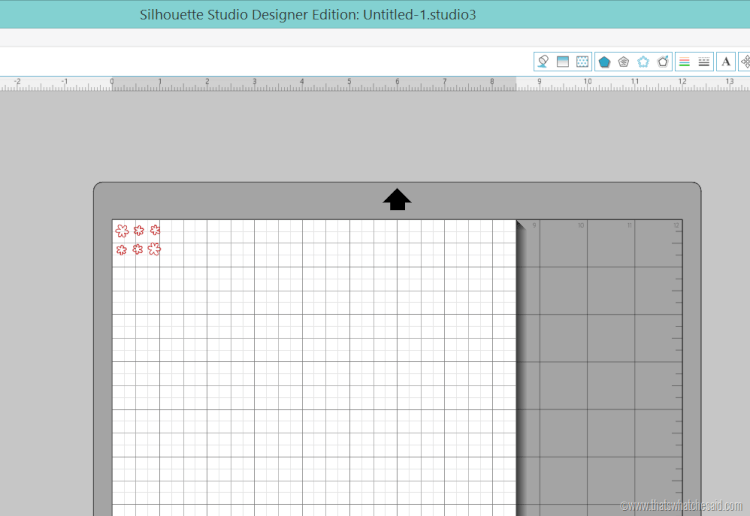The width and height of the screenshot is (750, 516).
Task: Select the top-left red flower shape
Action: (122, 231)
